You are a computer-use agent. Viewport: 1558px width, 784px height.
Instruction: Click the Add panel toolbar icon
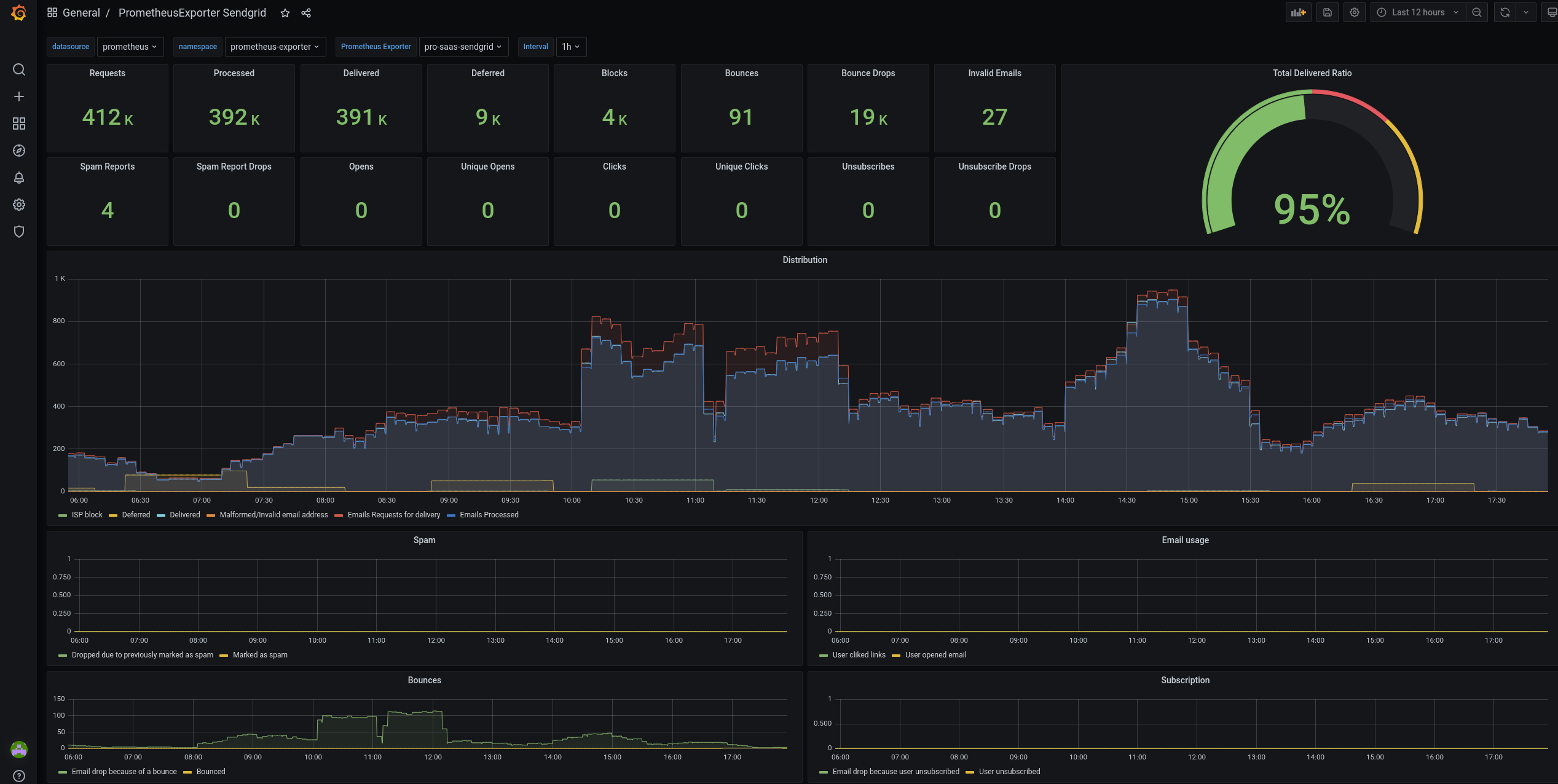[x=1298, y=12]
